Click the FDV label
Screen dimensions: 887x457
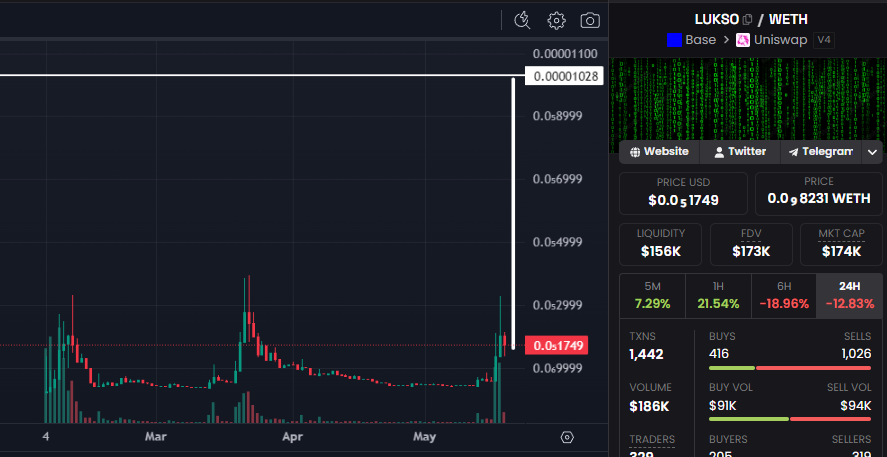751,233
